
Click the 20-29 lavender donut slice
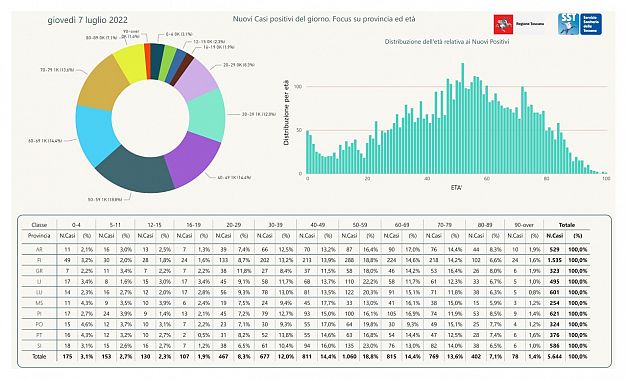[x=197, y=79]
